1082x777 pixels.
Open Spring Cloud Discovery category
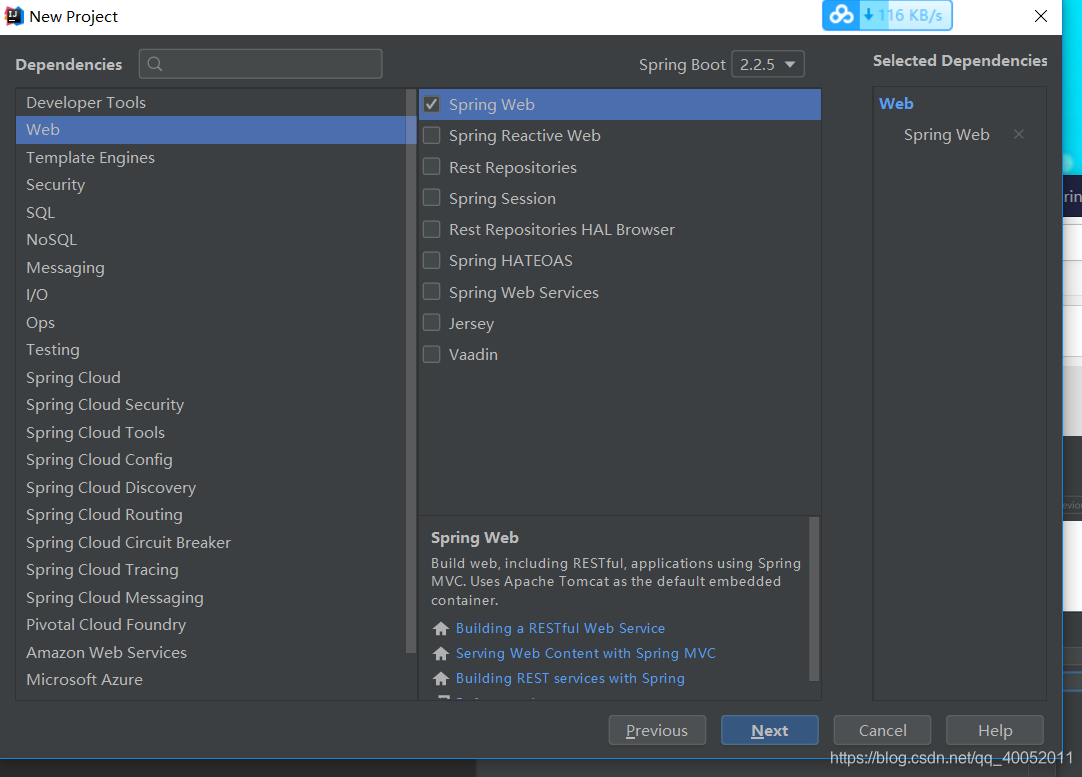[x=211, y=487]
